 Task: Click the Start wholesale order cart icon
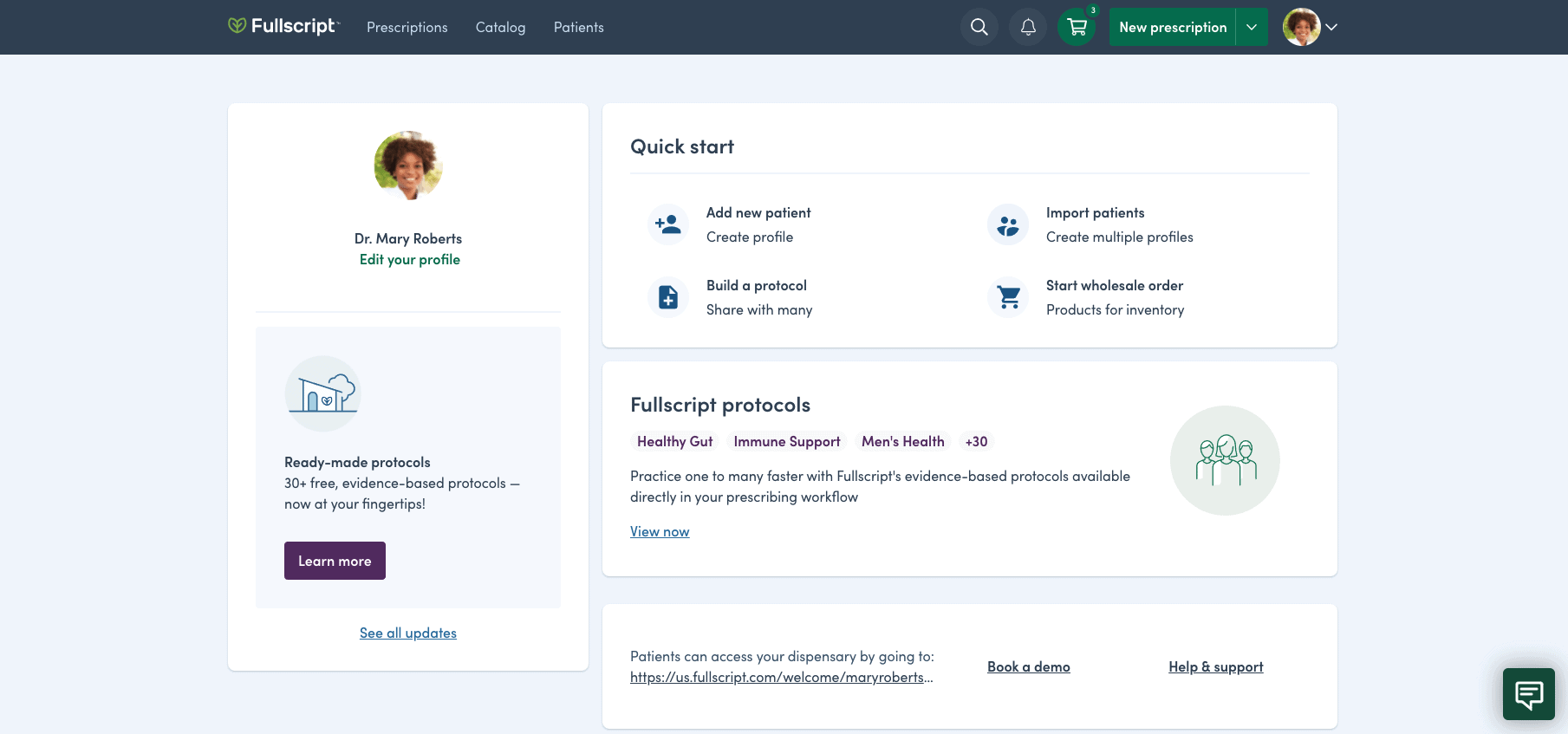[x=1008, y=297]
